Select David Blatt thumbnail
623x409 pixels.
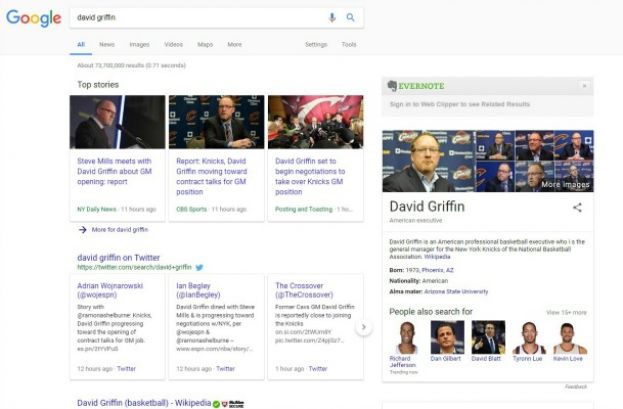488,338
